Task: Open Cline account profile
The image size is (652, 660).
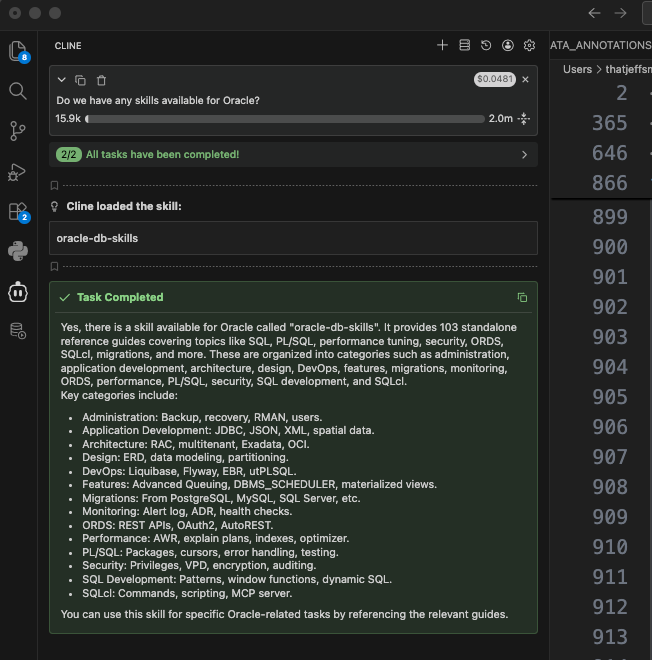Action: 508,45
